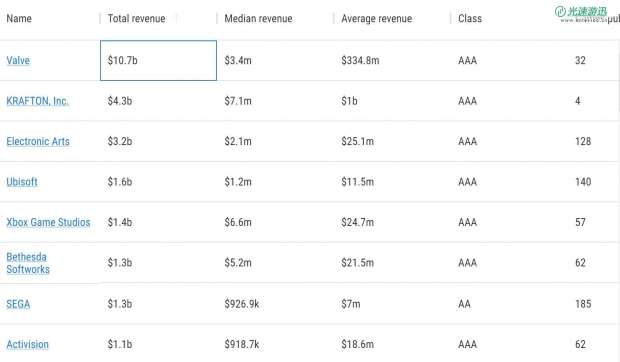Sort by the Name column header
The height and width of the screenshot is (362, 620).
19,19
